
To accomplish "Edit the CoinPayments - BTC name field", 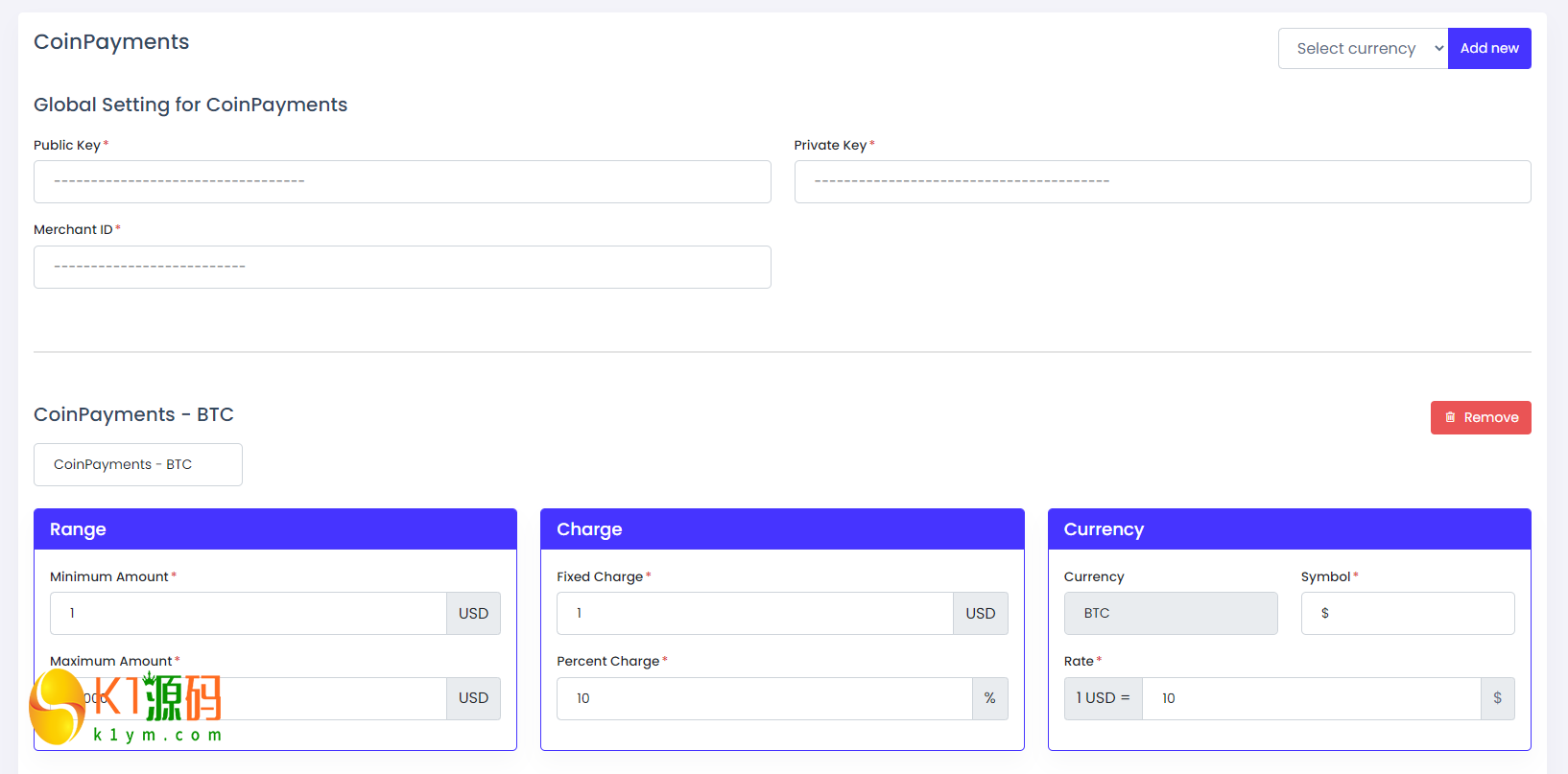I will click(138, 464).
